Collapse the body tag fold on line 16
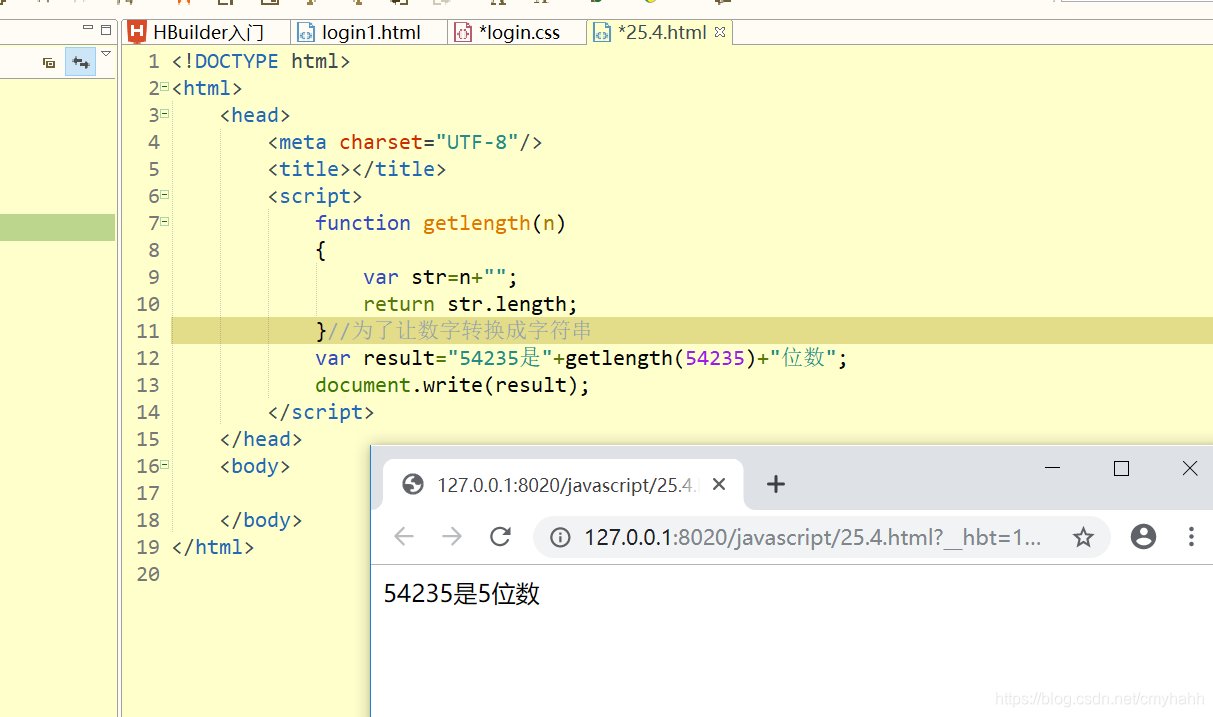This screenshot has height=717, width=1213. pos(165,466)
